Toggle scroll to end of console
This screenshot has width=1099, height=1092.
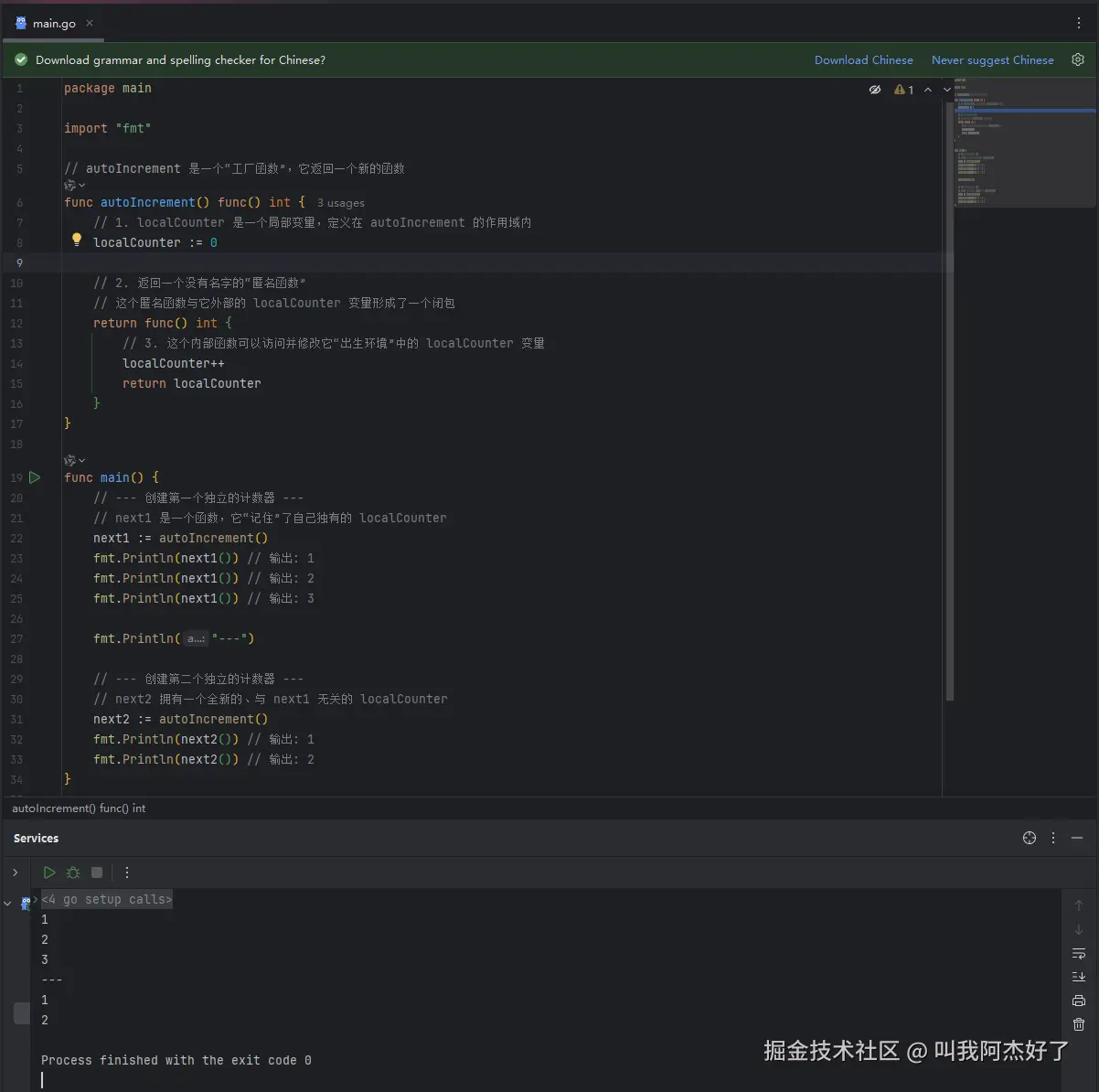click(x=1079, y=977)
